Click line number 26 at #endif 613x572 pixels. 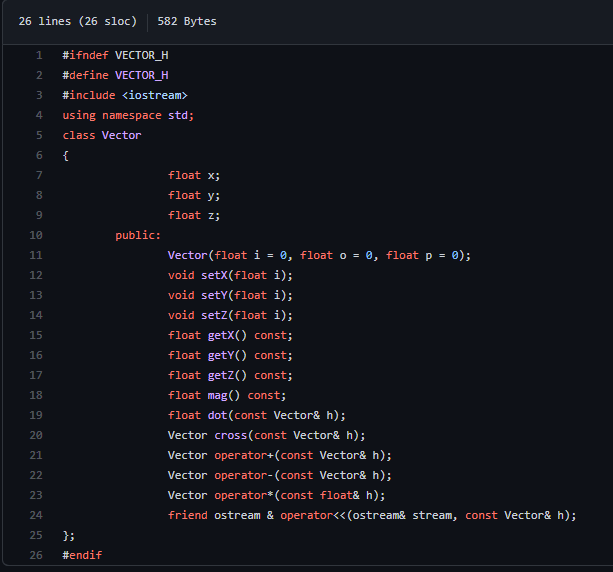[x=36, y=555]
